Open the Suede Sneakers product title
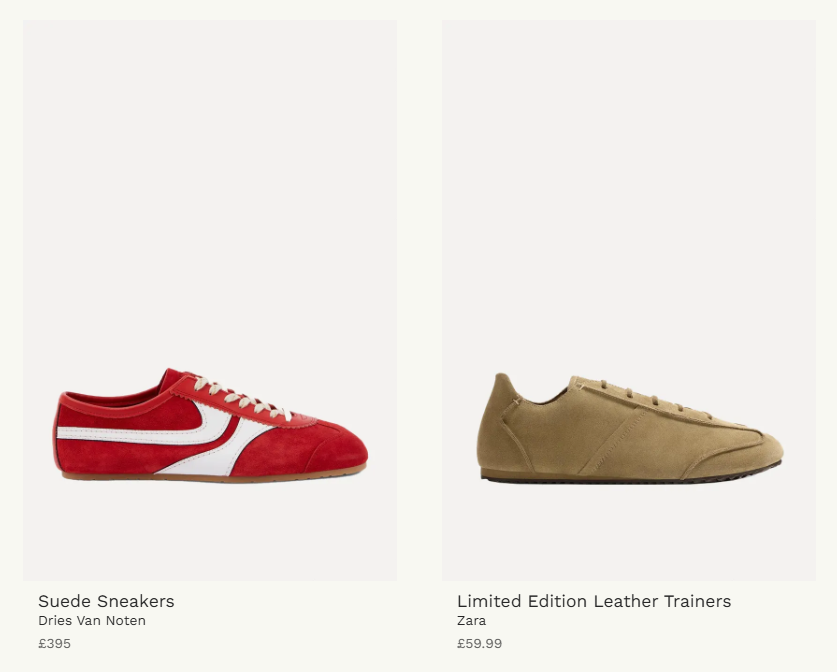837x672 pixels. coord(106,601)
